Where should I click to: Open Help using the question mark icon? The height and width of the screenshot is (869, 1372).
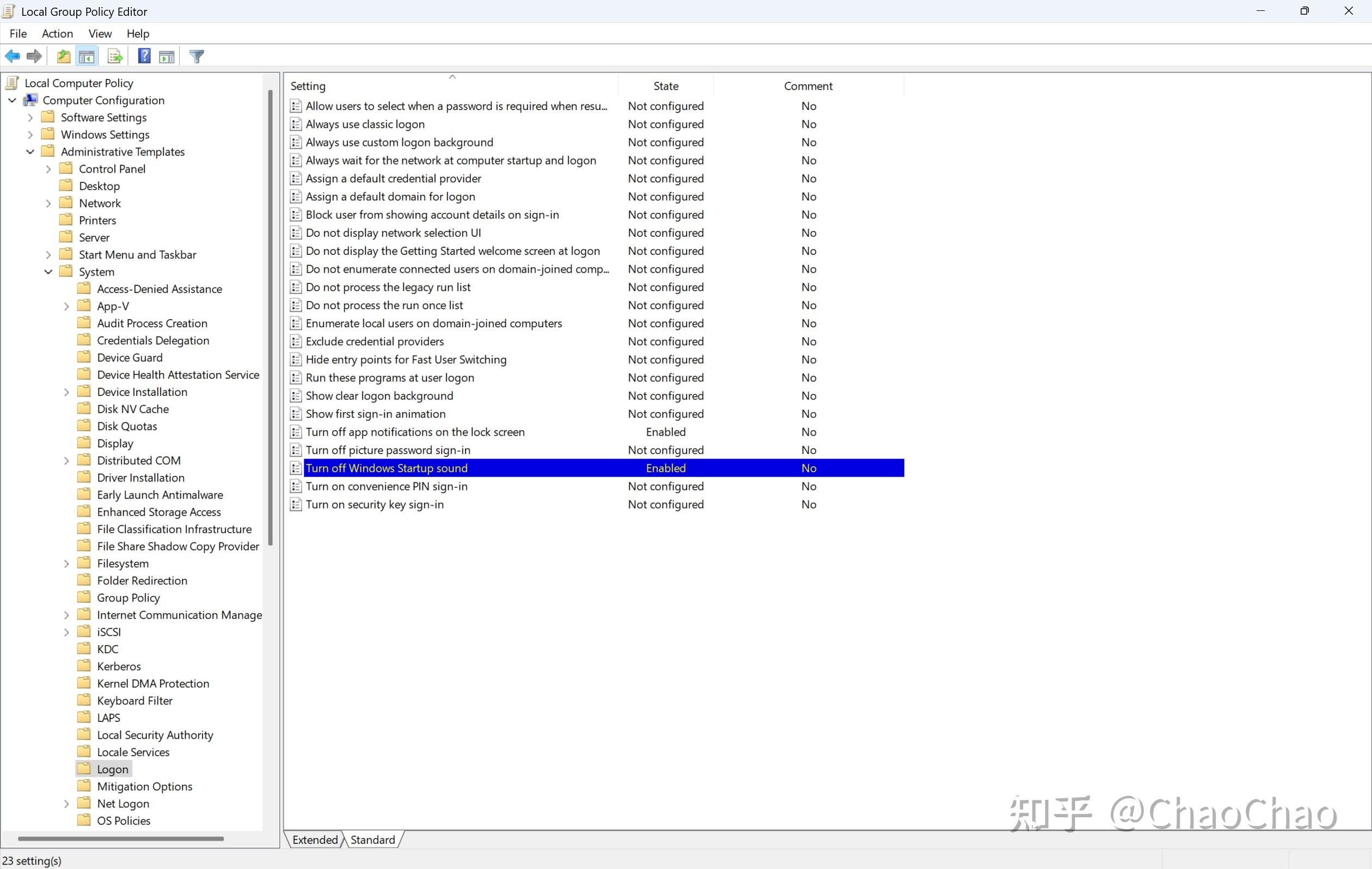pyautogui.click(x=144, y=56)
